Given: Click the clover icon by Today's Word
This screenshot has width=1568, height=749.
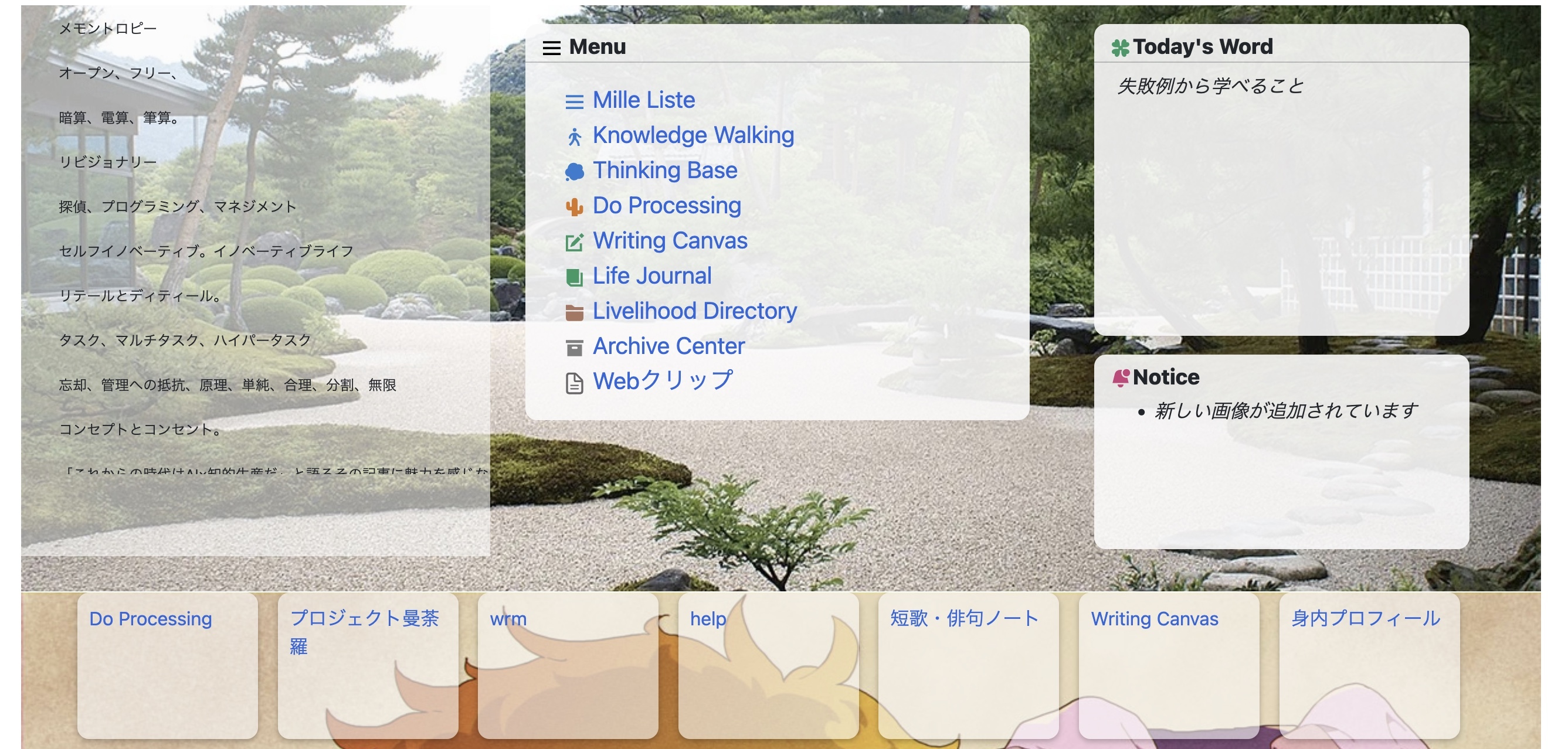Looking at the screenshot, I should [1120, 47].
